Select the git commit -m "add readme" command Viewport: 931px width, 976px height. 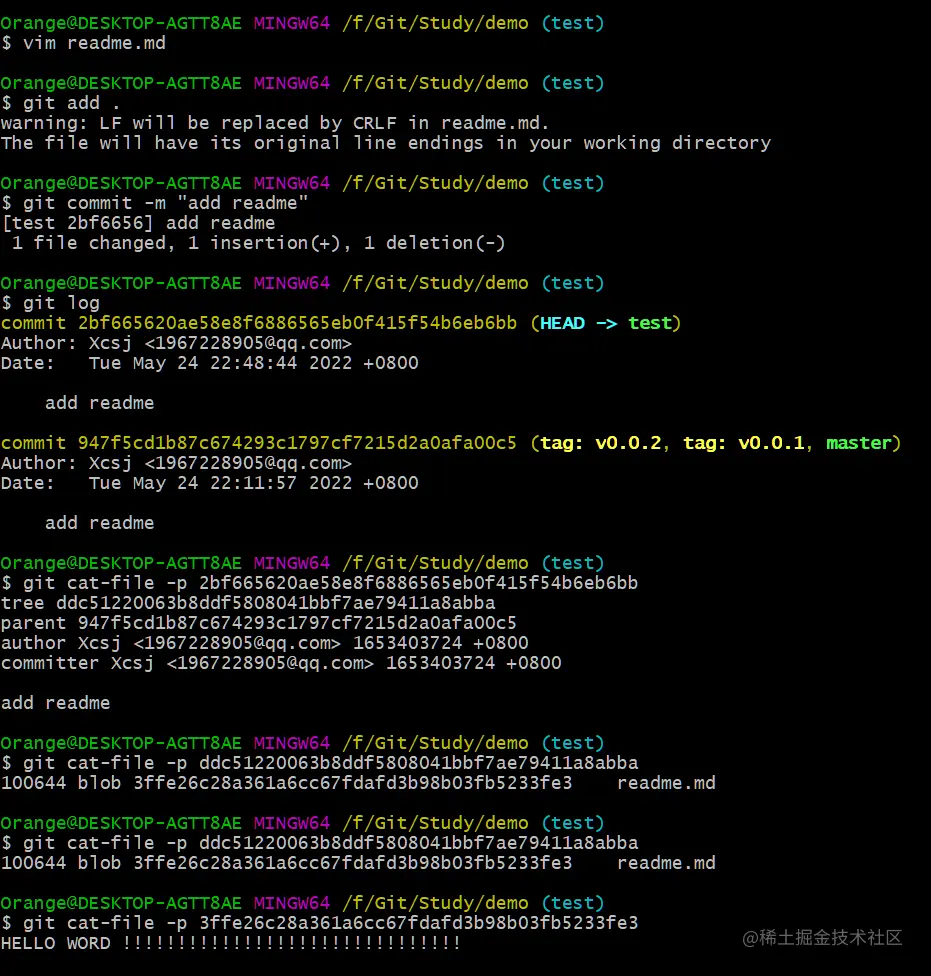tap(154, 203)
